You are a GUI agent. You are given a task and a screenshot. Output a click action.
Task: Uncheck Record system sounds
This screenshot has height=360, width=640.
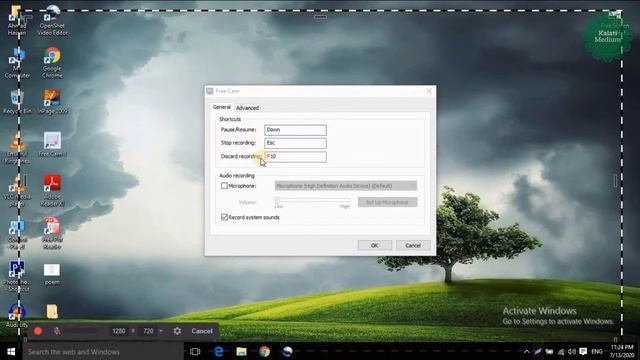click(224, 217)
